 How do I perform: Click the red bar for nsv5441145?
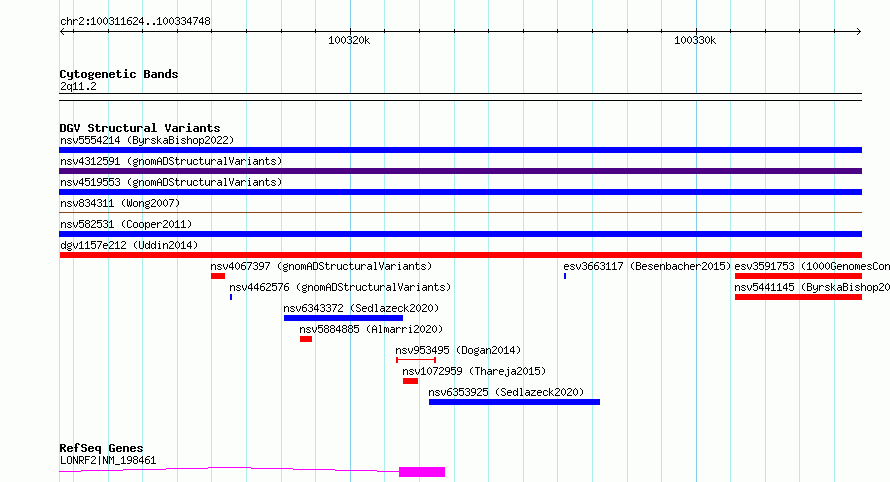point(798,297)
